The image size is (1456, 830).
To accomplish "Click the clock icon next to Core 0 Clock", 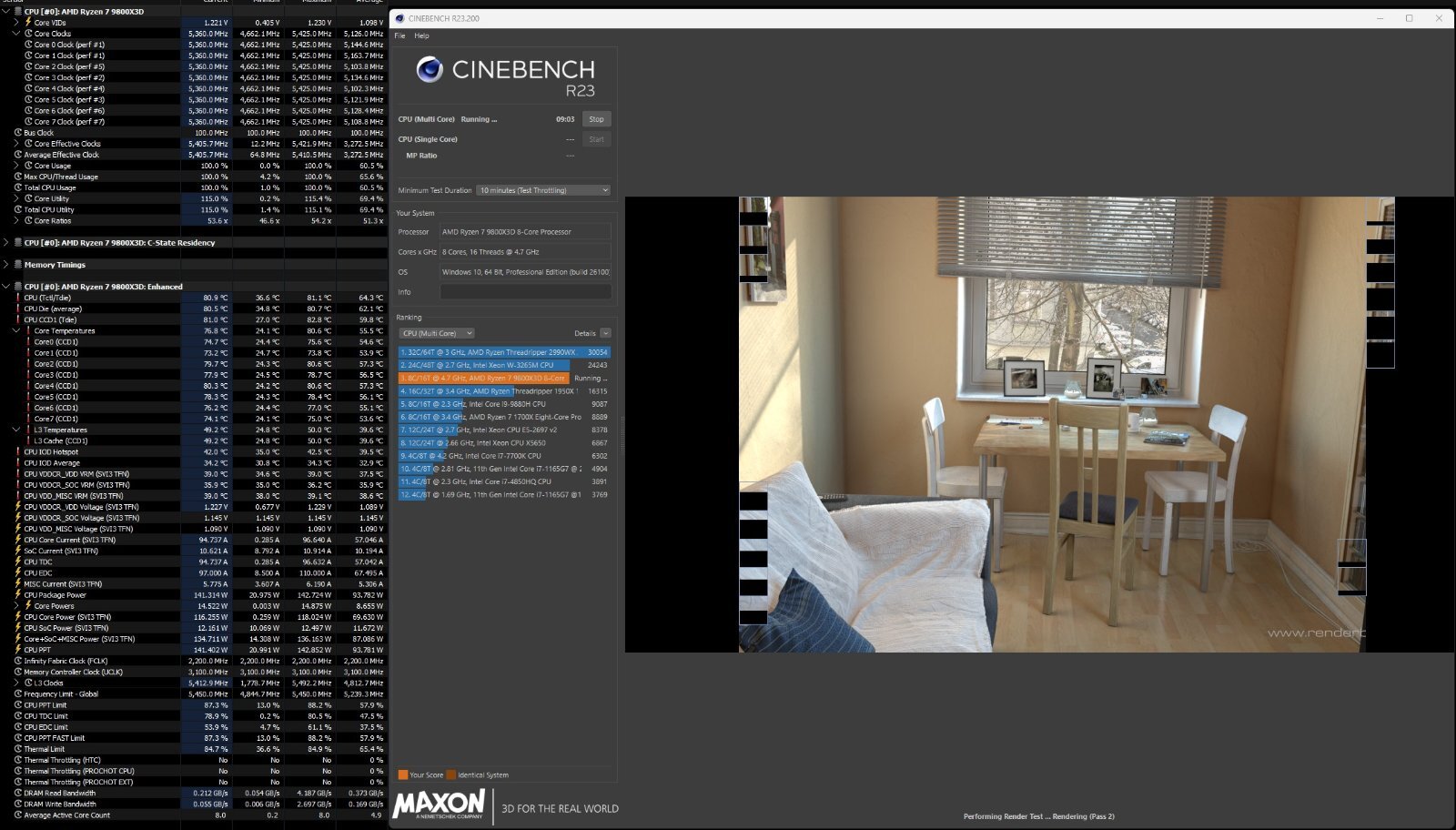I will pyautogui.click(x=29, y=45).
